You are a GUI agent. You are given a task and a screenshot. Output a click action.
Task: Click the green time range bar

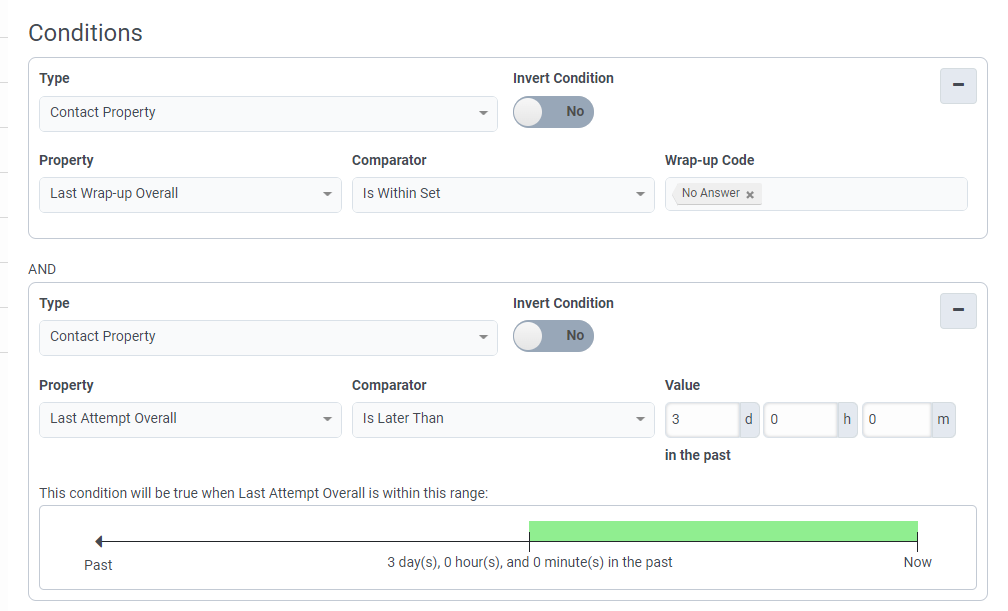point(722,531)
